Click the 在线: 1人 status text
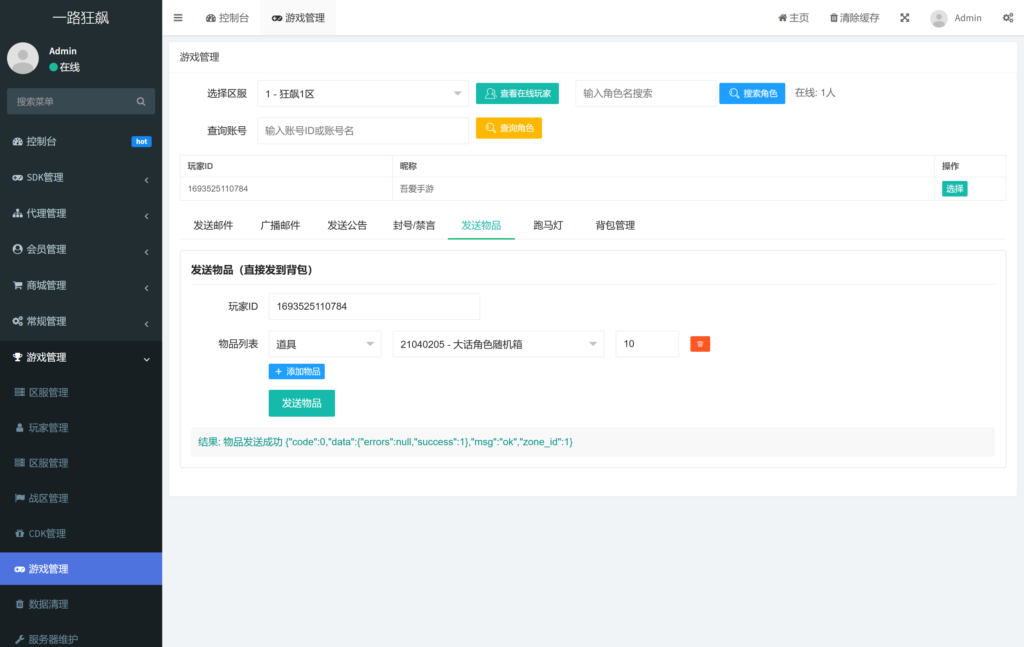 (814, 93)
